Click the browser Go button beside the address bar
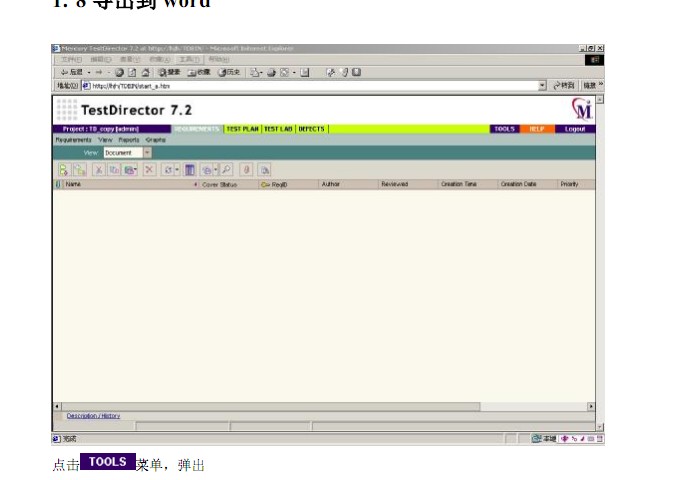This screenshot has width=686, height=480. (x=564, y=85)
